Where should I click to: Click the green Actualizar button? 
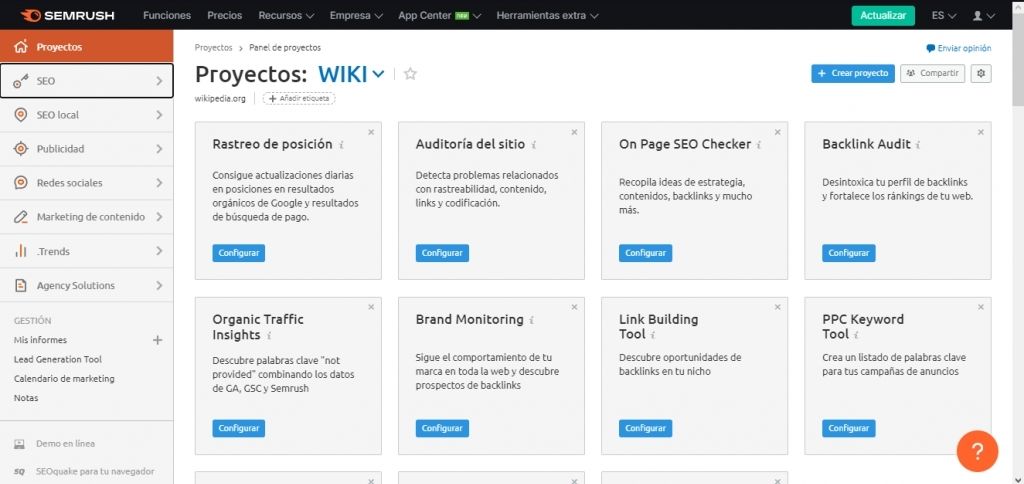(883, 15)
